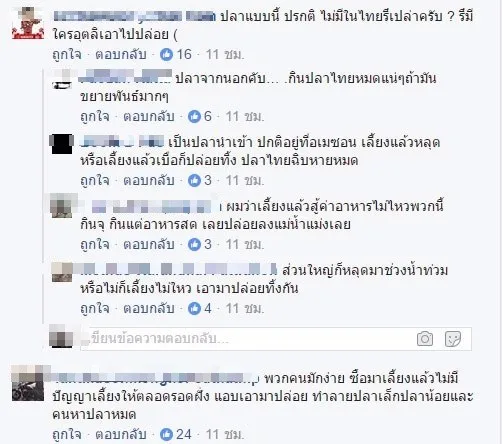Click the 11 ชม. timestamp on the last comment
The image size is (502, 444).
(x=225, y=434)
